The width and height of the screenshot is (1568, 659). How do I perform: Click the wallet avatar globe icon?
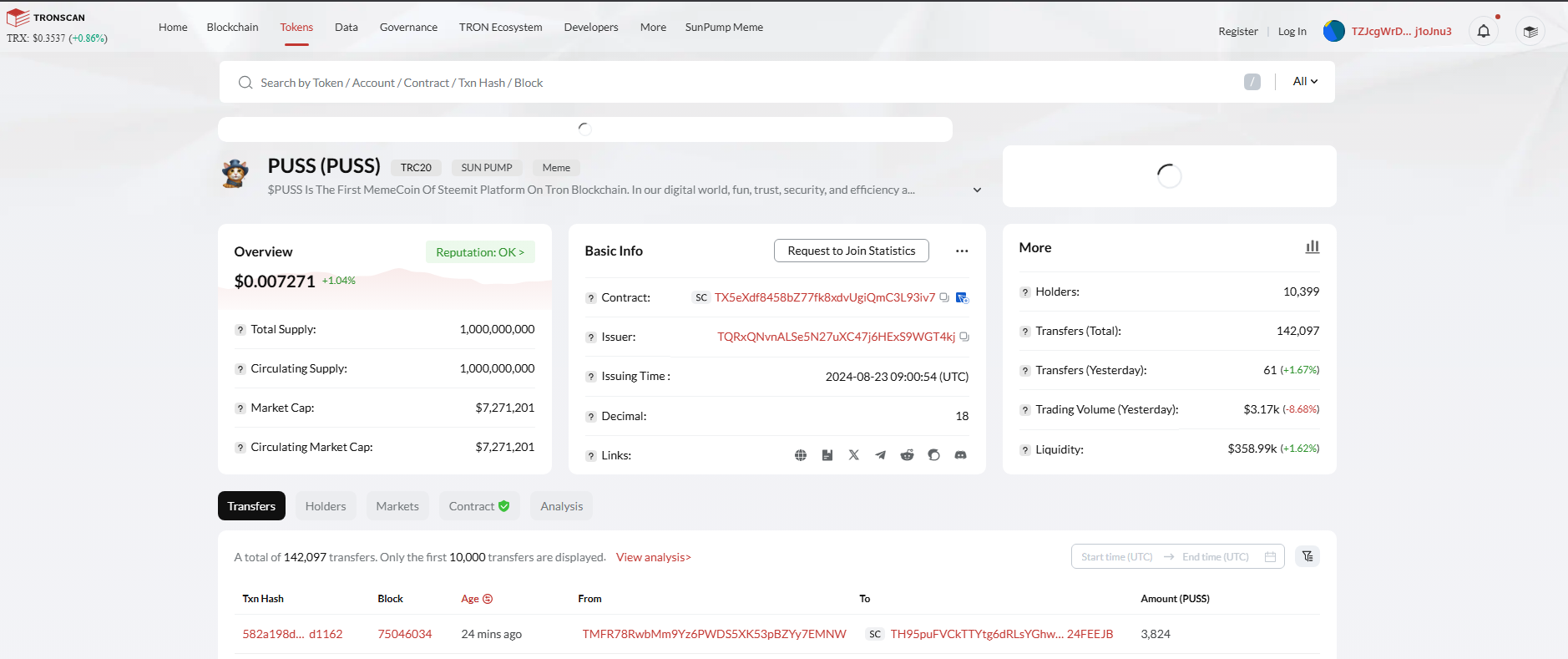tap(1334, 31)
